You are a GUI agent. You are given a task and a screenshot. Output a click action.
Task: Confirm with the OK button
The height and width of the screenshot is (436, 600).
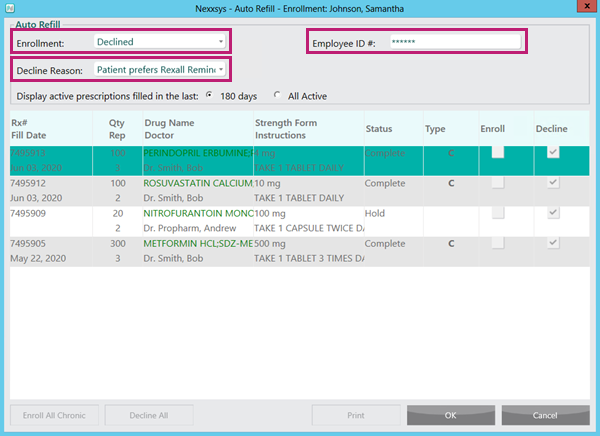pos(450,415)
